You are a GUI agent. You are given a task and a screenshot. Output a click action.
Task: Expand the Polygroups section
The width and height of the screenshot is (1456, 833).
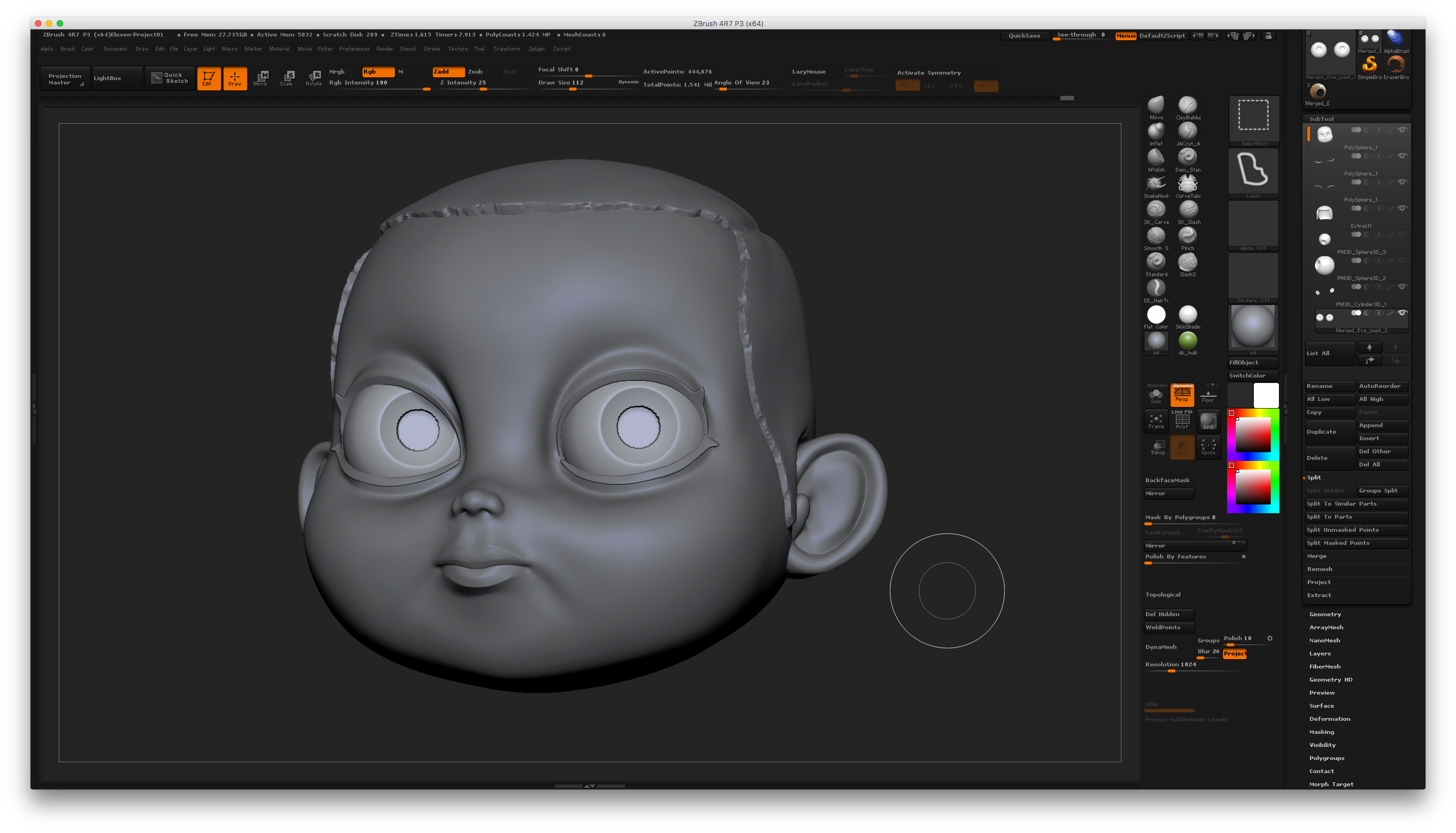click(x=1326, y=758)
